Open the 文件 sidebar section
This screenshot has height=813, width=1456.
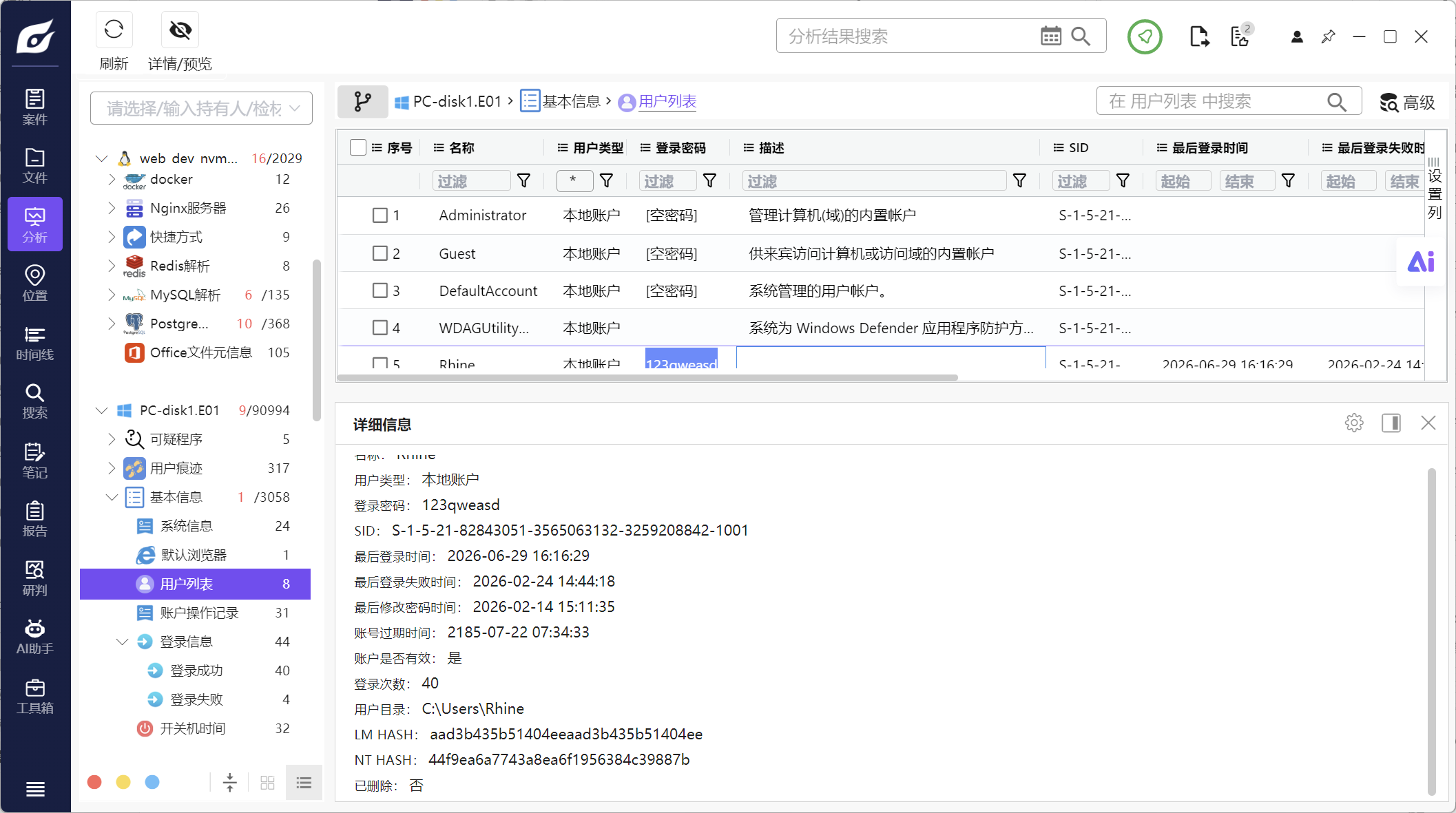click(35, 165)
